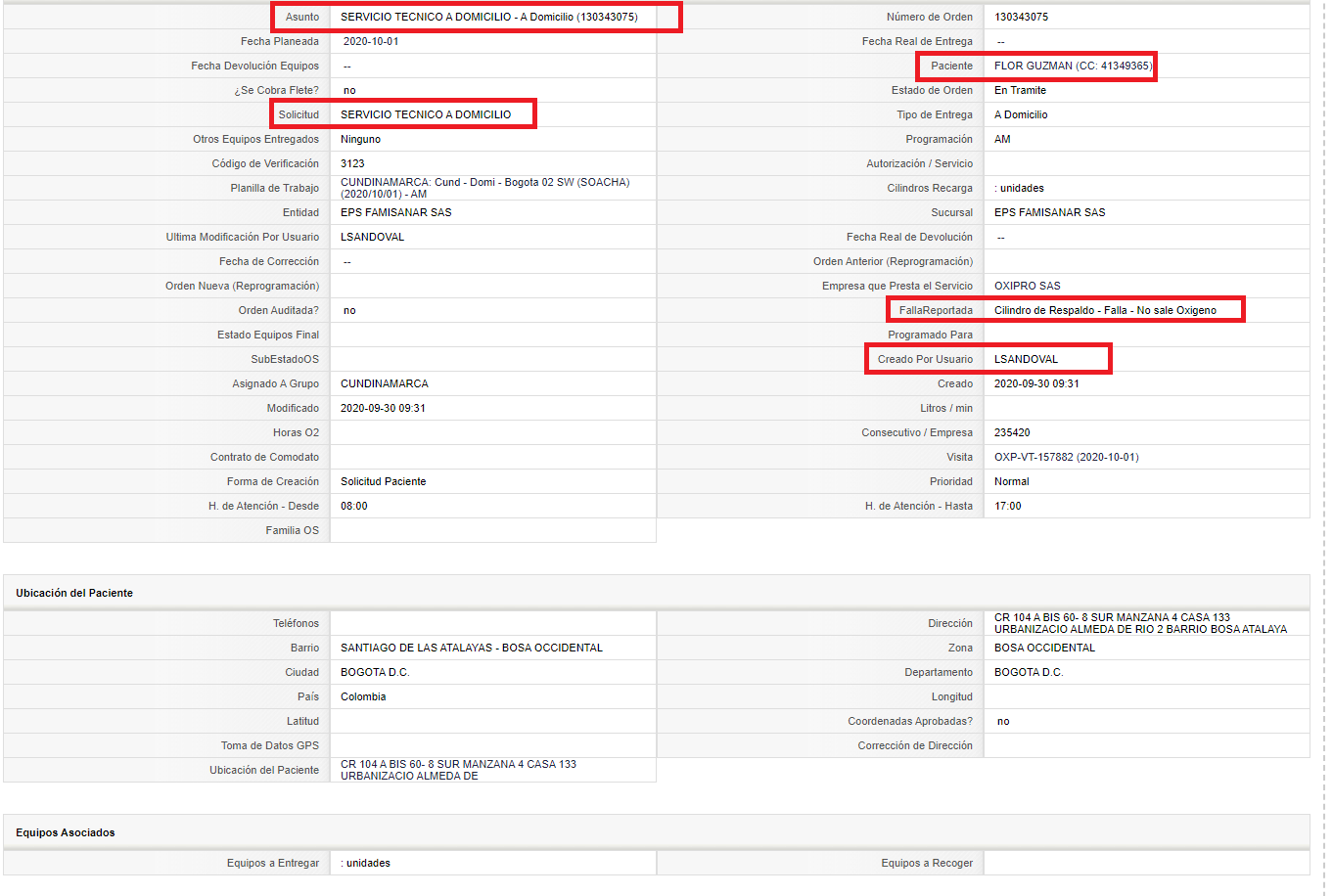Click Equipos a Entregar value unidades

[366, 863]
